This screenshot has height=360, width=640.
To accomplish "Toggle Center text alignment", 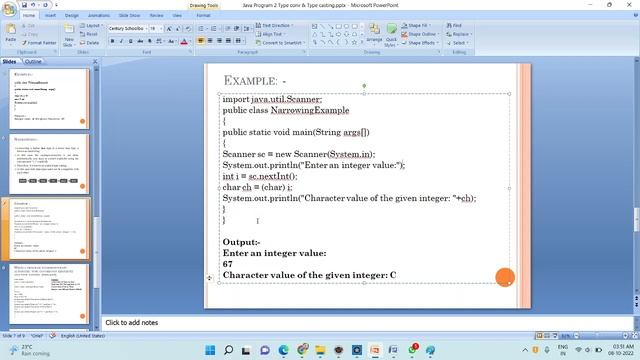I will coord(210,40).
